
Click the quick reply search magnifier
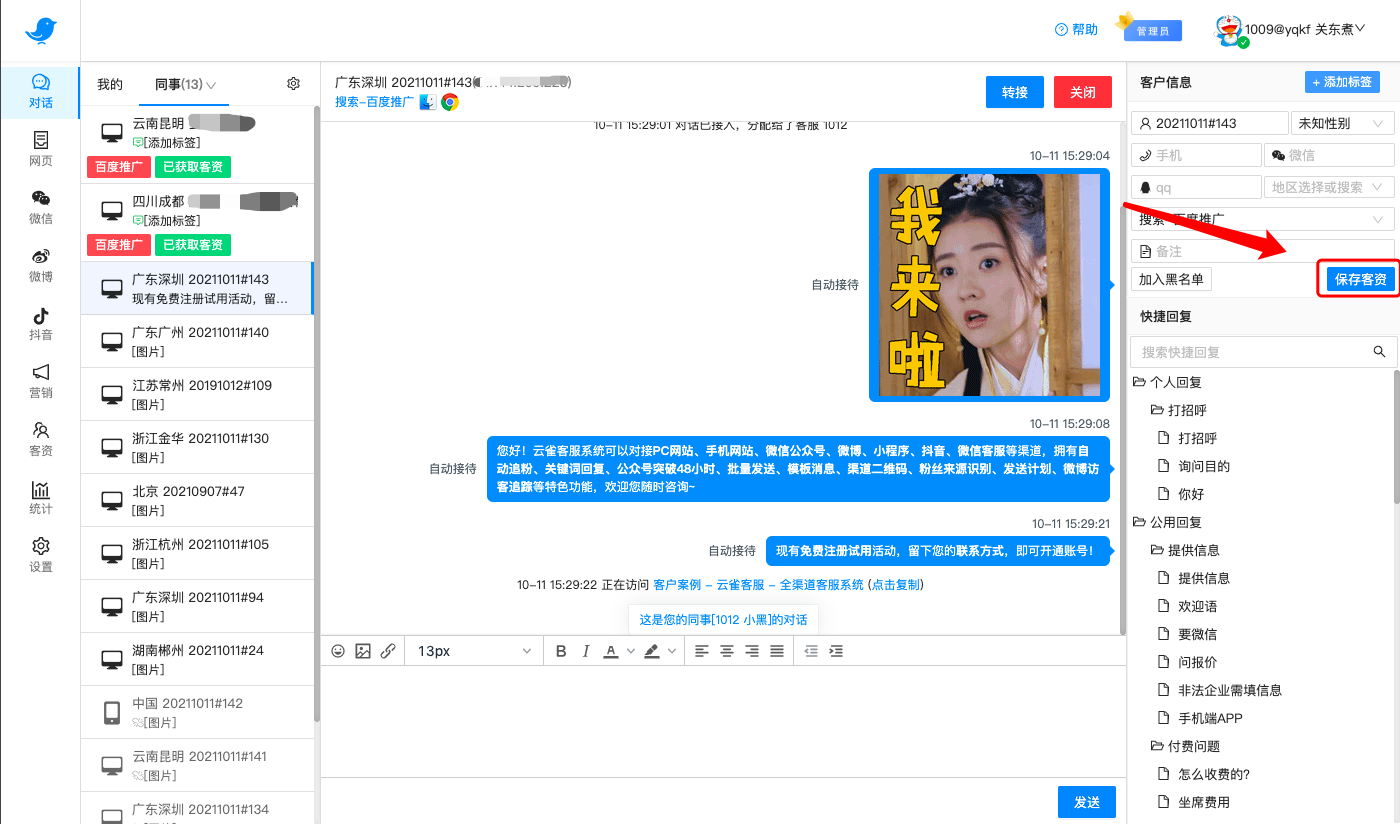[1380, 352]
